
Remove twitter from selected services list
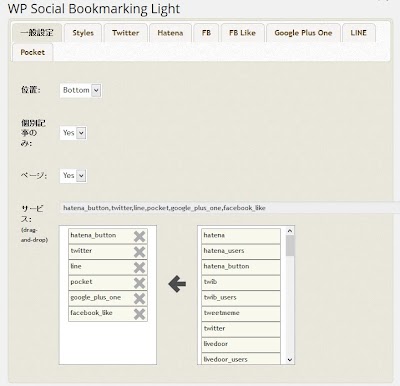[139, 252]
